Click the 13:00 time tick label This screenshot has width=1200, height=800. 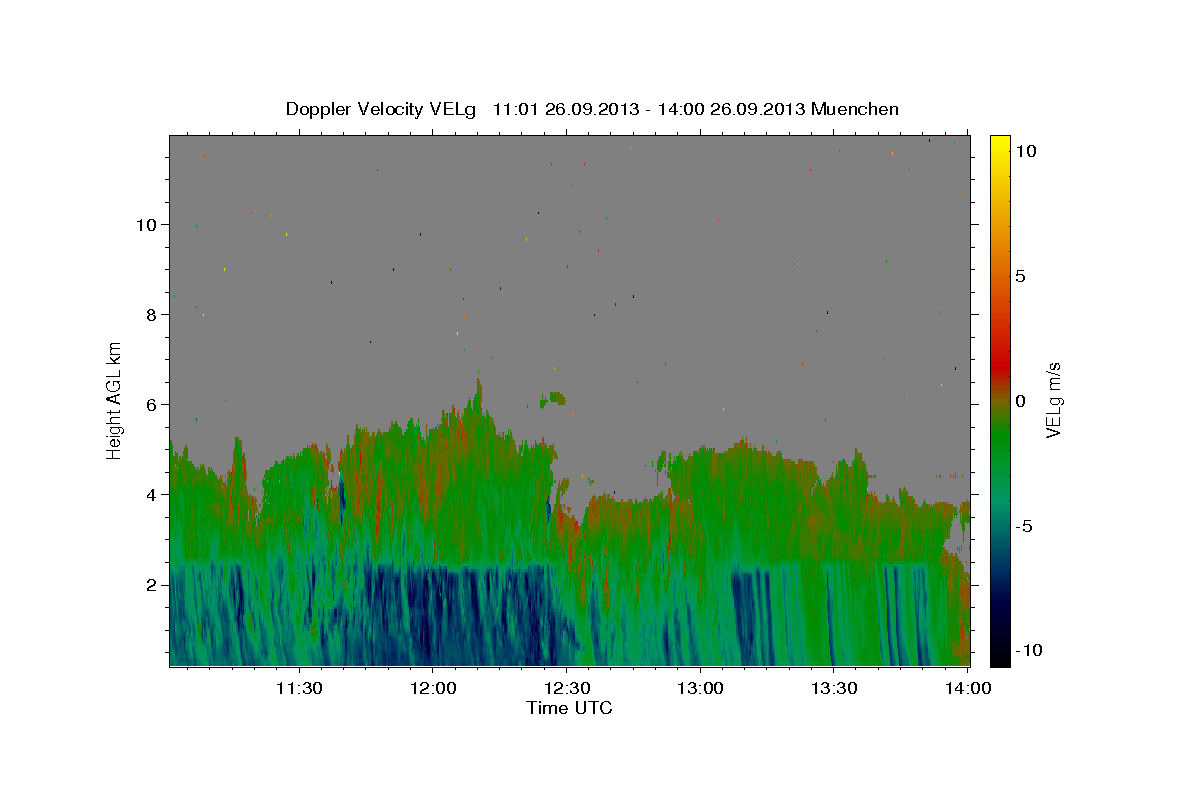(x=699, y=688)
